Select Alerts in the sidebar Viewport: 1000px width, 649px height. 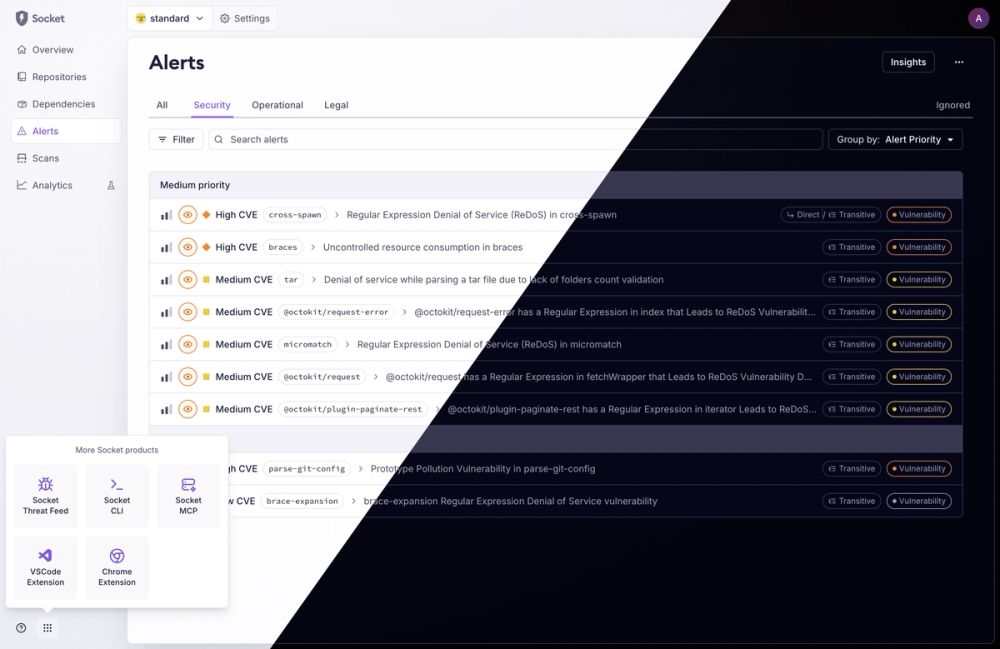coord(66,131)
